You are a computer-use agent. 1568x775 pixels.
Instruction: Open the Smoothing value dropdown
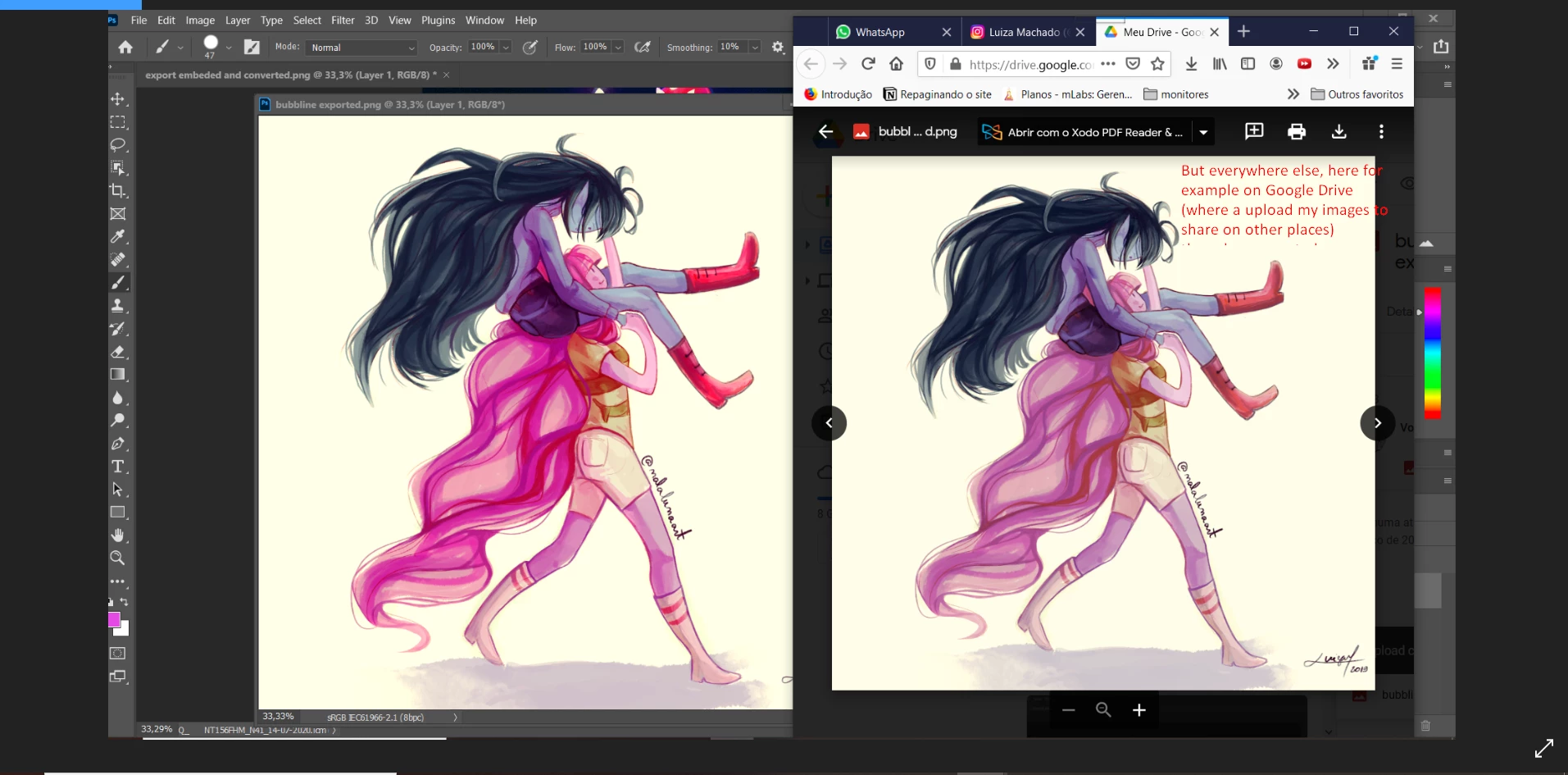pos(755,48)
